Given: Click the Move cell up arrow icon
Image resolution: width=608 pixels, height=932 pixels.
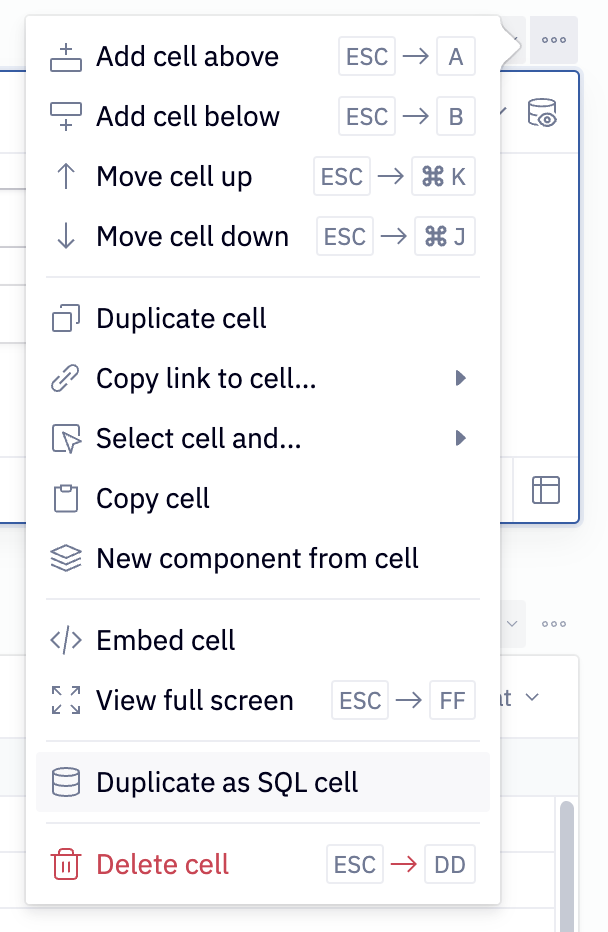Looking at the screenshot, I should (66, 177).
